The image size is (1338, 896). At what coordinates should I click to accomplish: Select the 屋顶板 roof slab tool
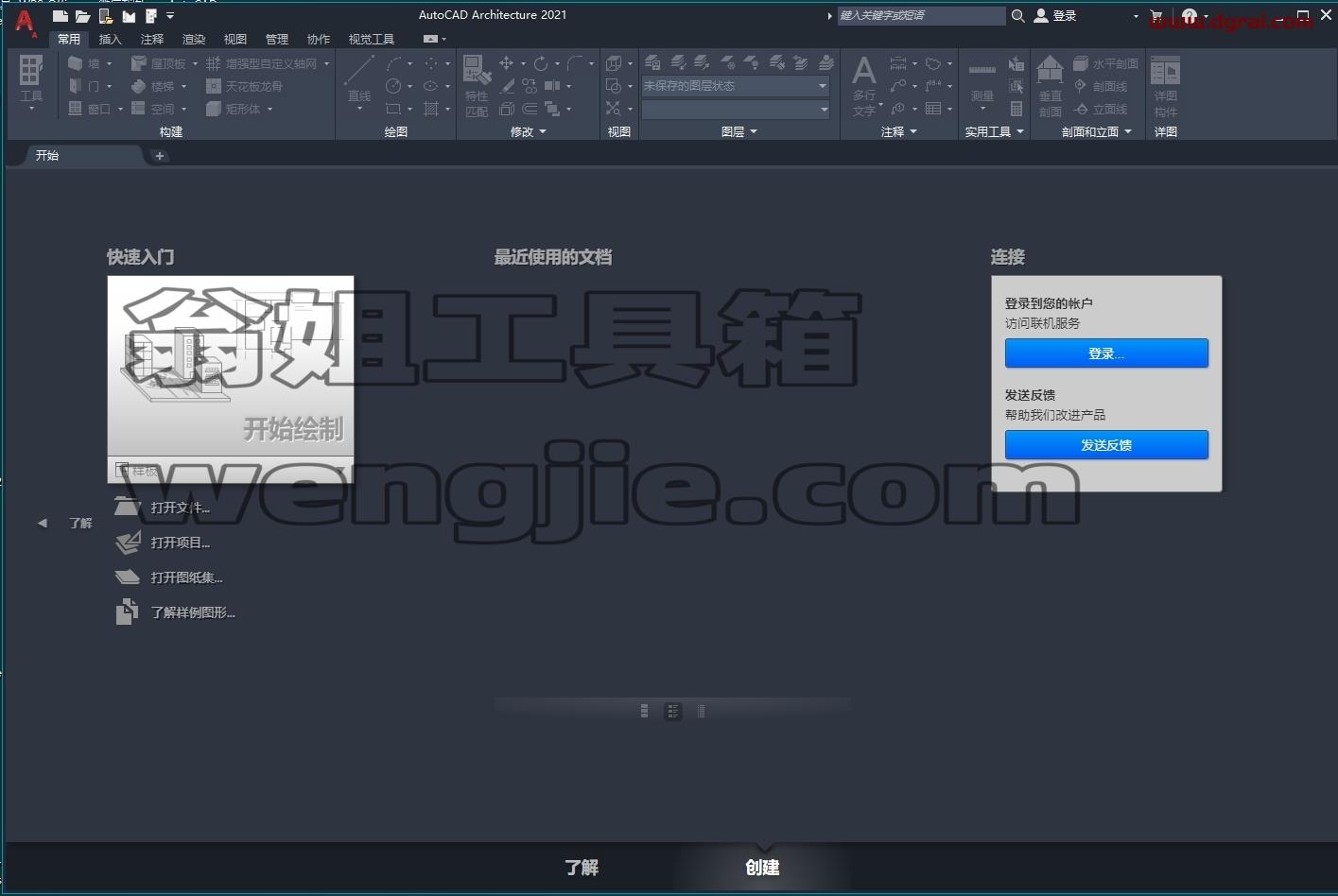[x=158, y=63]
